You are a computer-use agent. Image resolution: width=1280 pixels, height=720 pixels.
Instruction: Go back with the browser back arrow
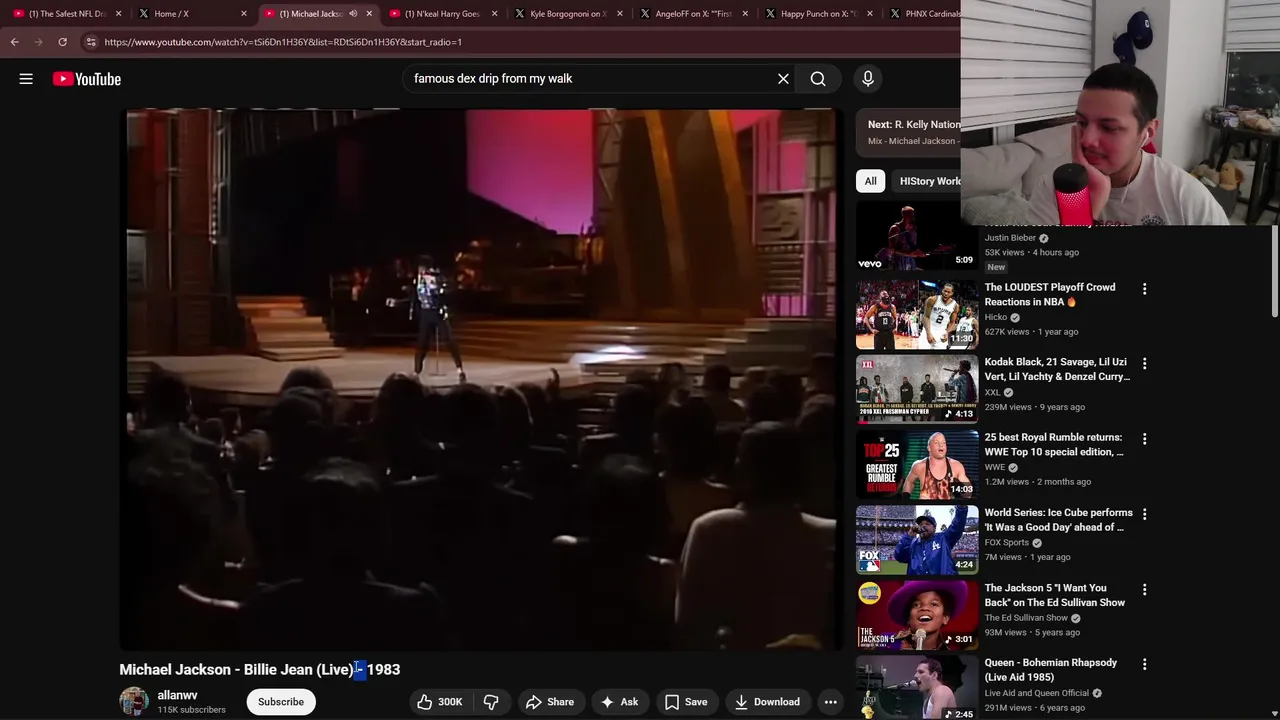[x=15, y=42]
